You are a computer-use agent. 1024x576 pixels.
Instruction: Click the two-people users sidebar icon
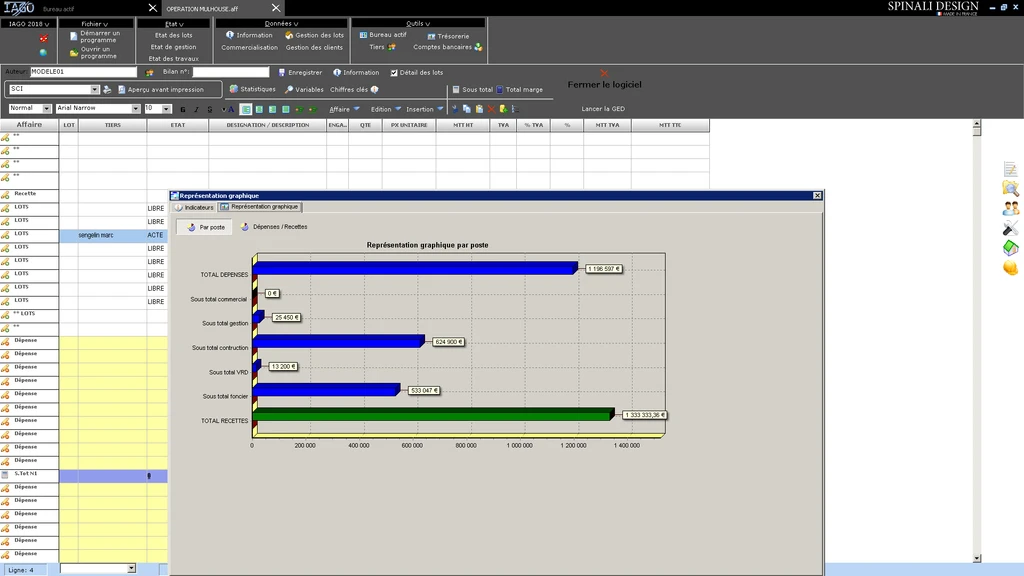tap(1010, 208)
